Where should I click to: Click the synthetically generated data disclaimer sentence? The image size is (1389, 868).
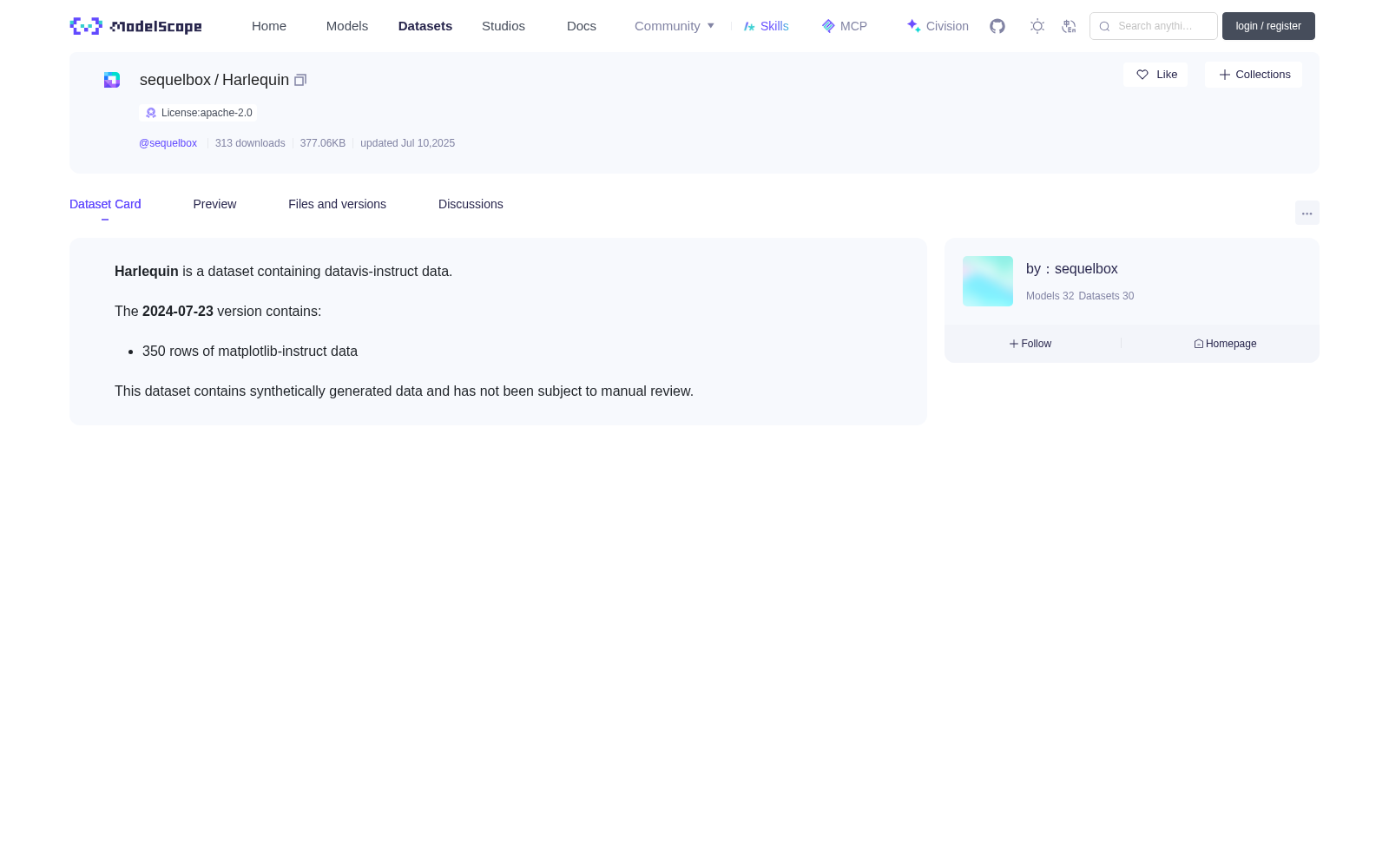coord(404,391)
